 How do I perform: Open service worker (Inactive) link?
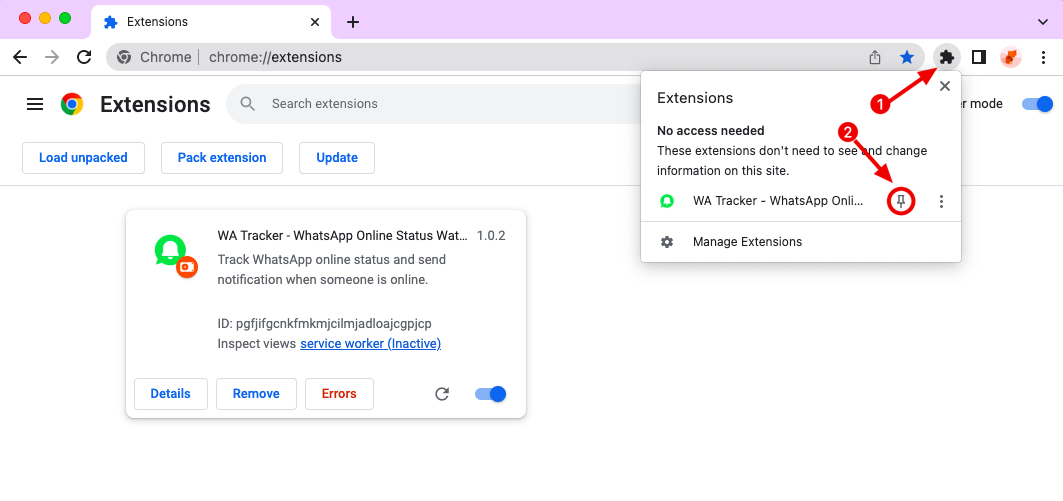click(x=371, y=344)
